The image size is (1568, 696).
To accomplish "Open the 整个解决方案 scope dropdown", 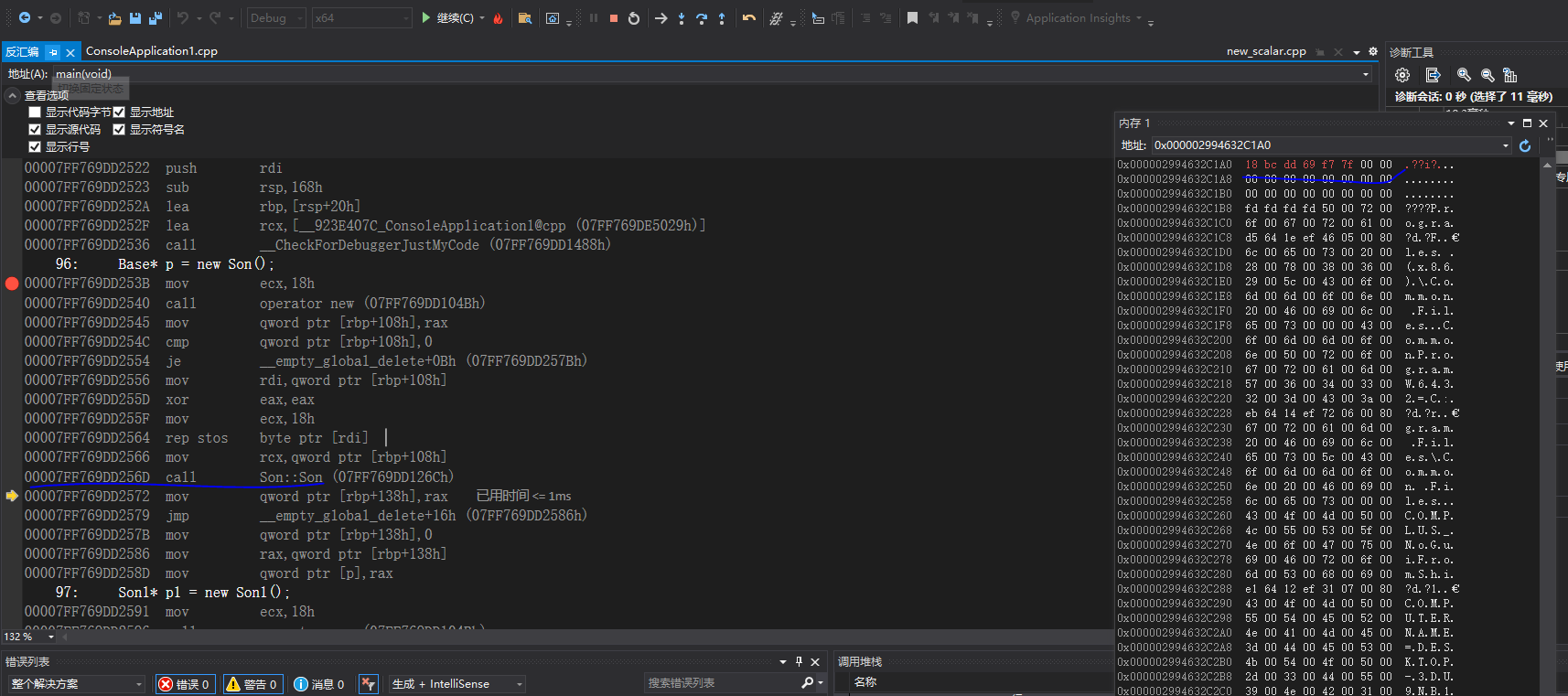I will (77, 684).
